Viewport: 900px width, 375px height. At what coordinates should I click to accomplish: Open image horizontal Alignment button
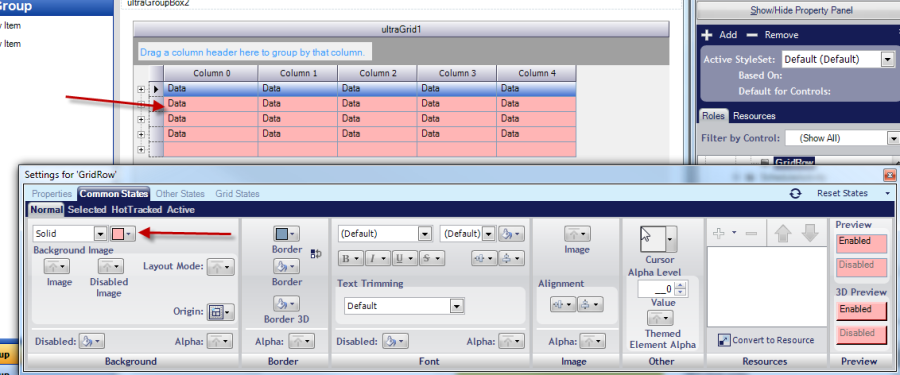563,304
